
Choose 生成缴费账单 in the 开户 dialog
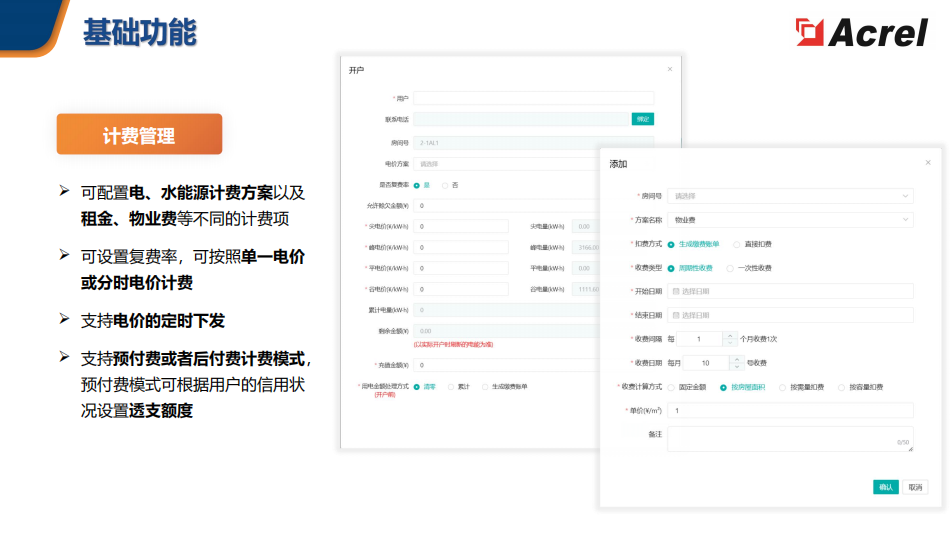point(505,387)
